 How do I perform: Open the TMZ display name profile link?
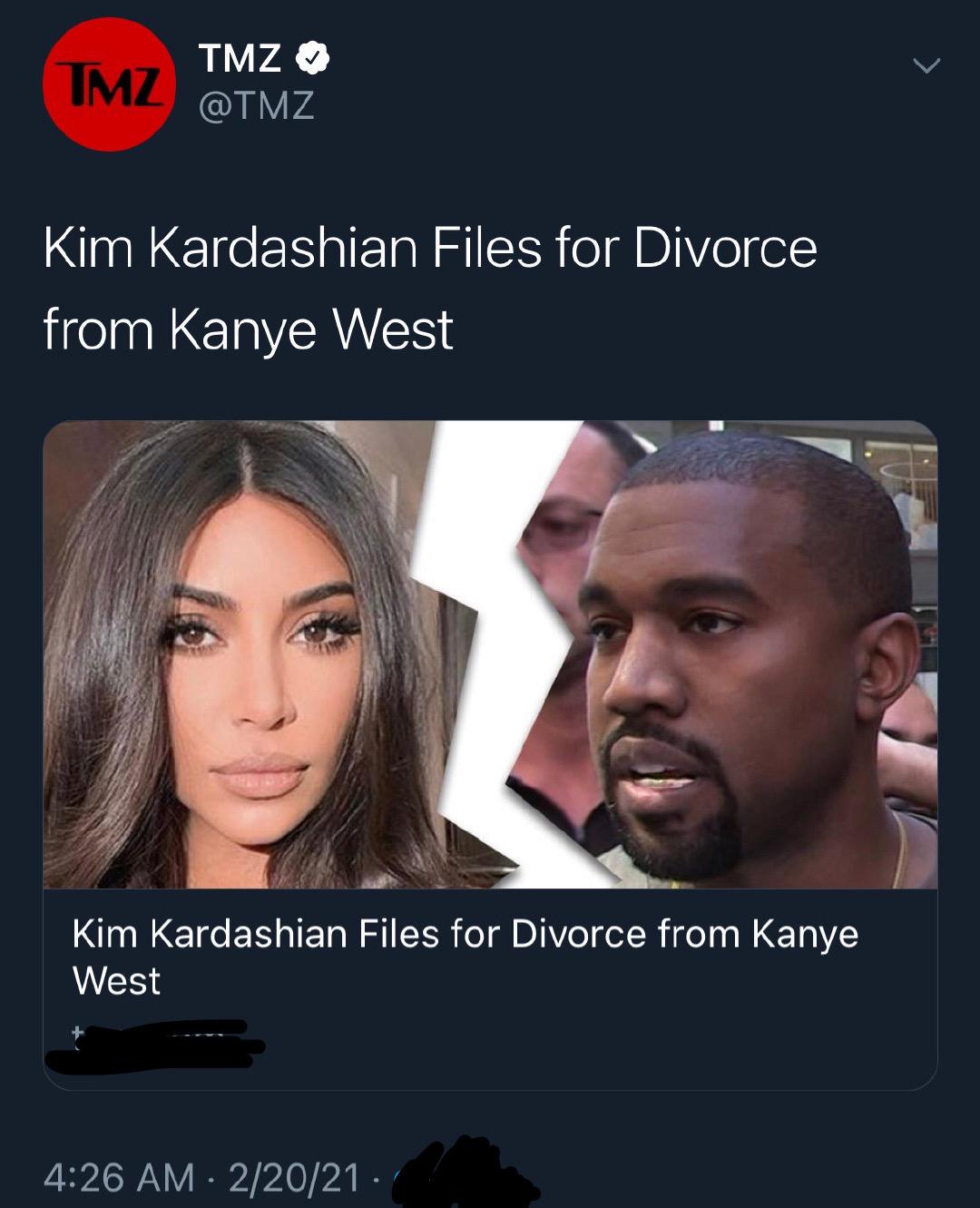240,59
